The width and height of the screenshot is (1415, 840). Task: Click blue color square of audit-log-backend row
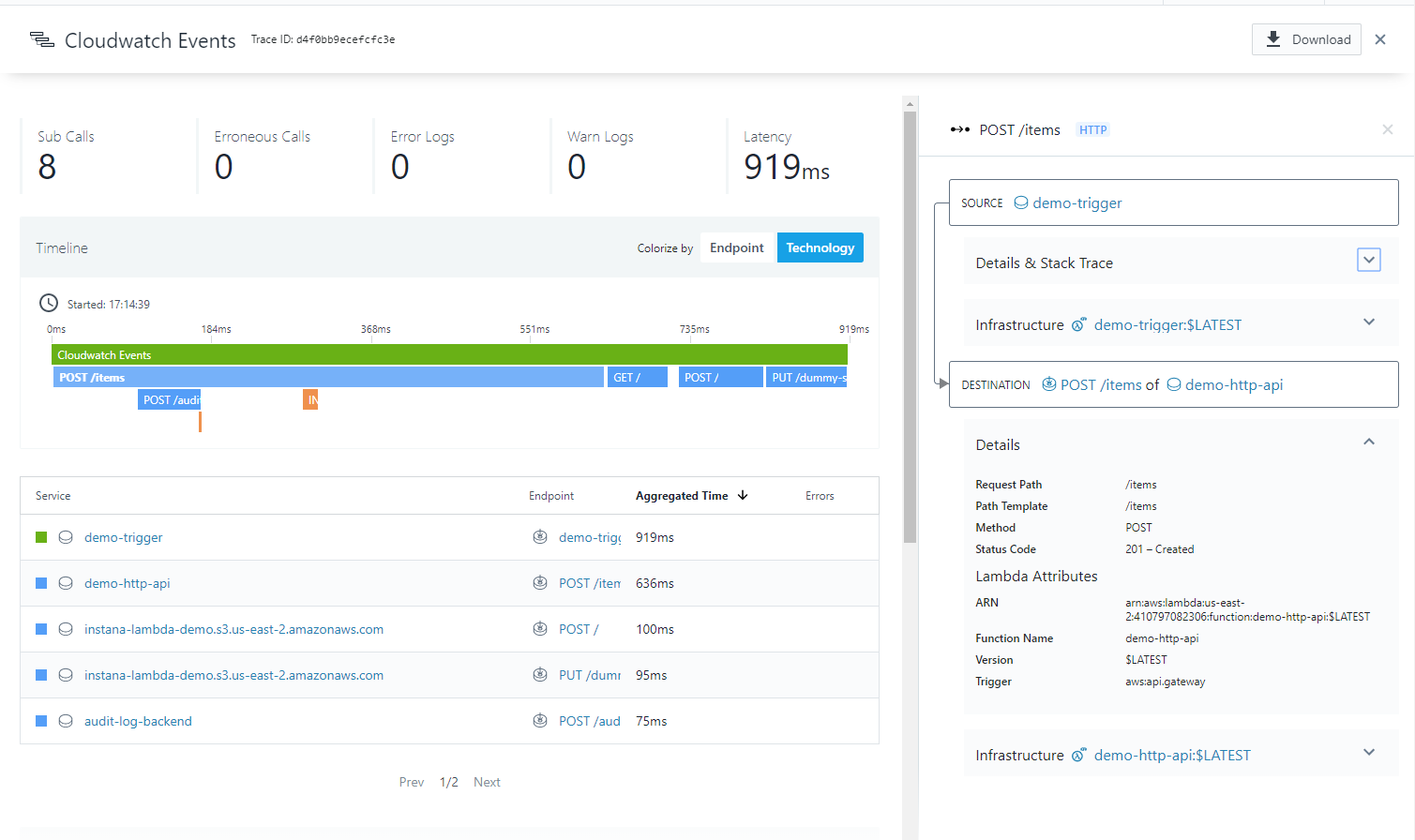[41, 721]
